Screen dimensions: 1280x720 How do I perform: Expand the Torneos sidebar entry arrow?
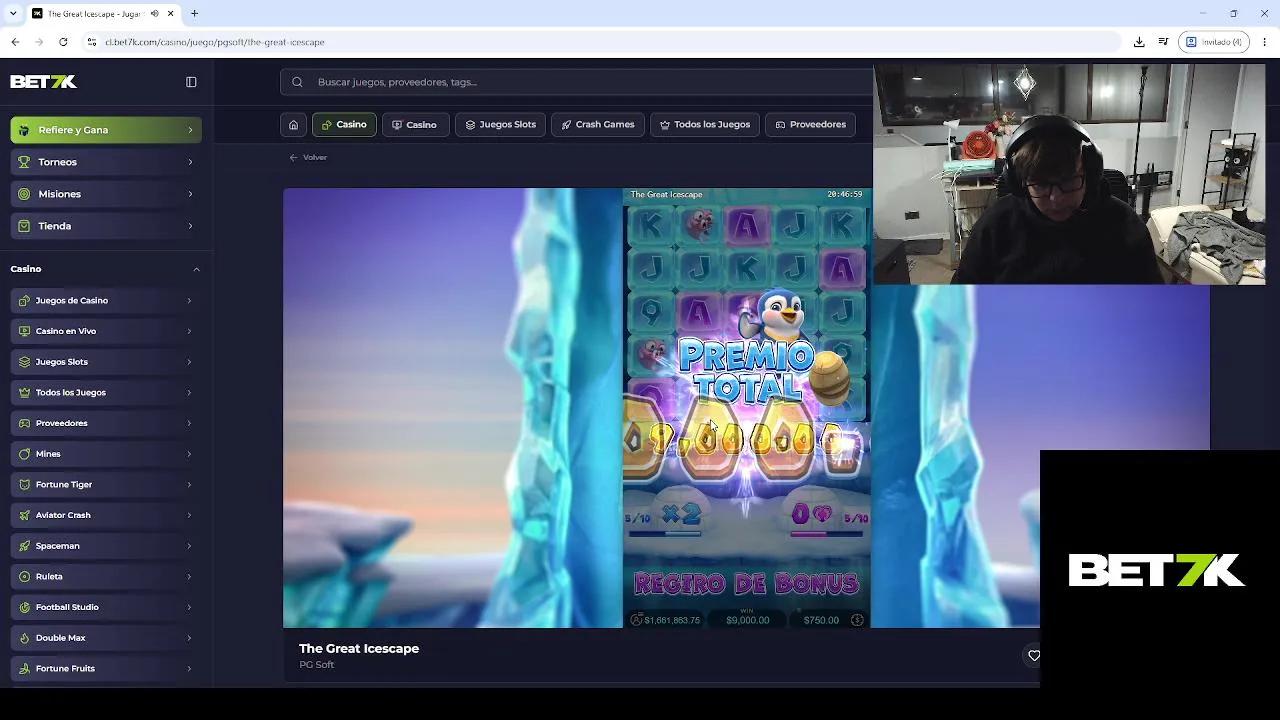190,162
